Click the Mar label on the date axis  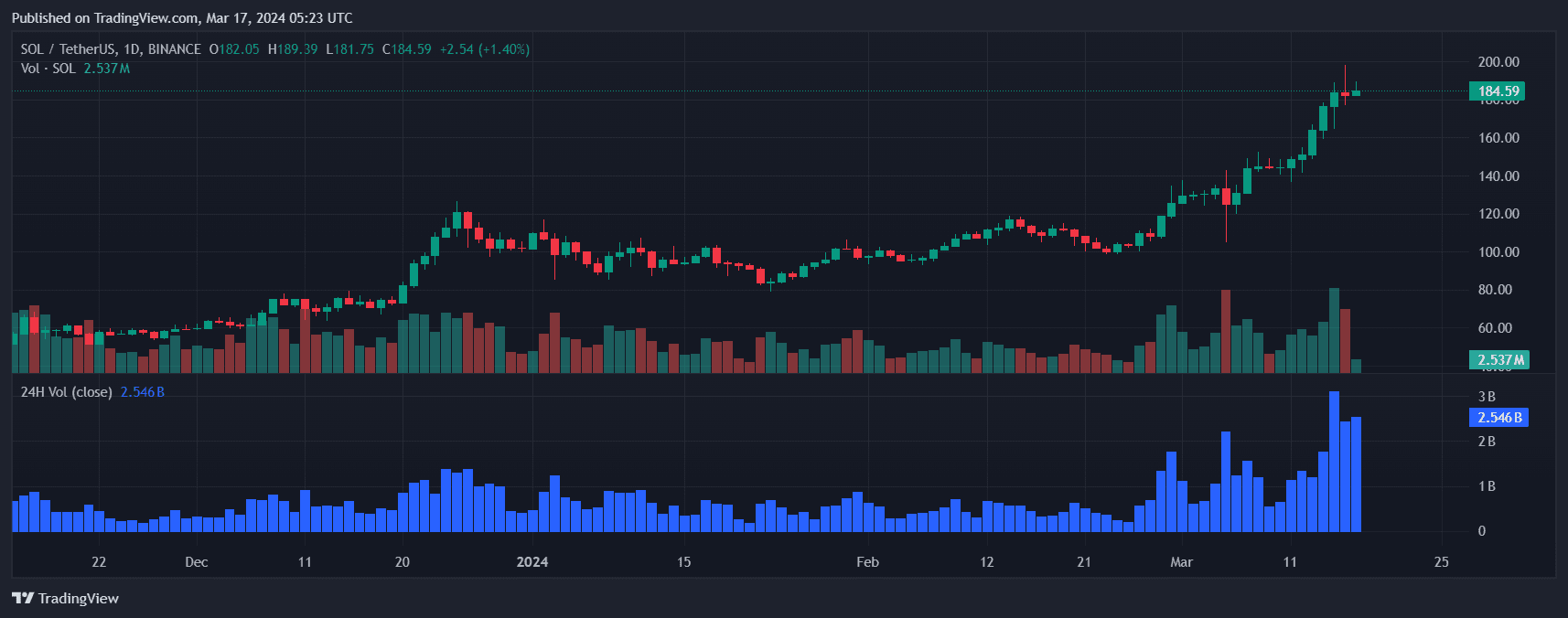click(1181, 562)
